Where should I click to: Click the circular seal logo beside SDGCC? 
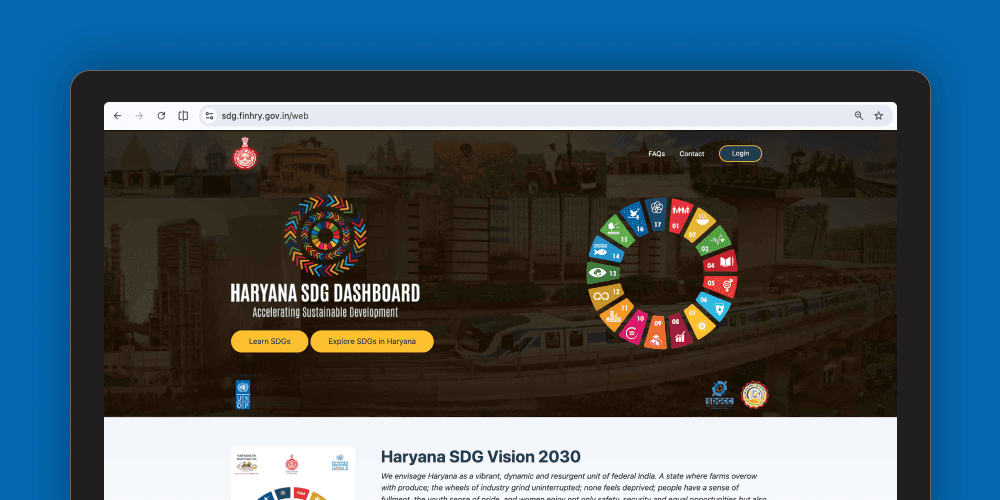coord(754,395)
